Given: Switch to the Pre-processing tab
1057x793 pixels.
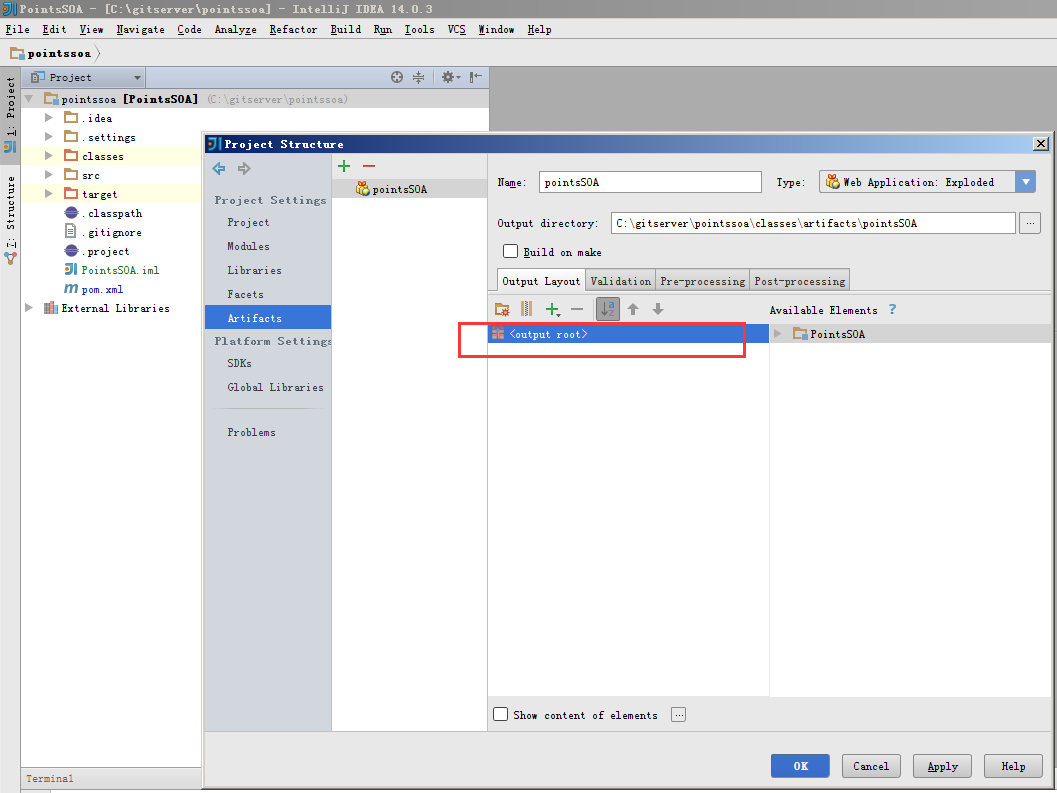Looking at the screenshot, I should pos(702,281).
